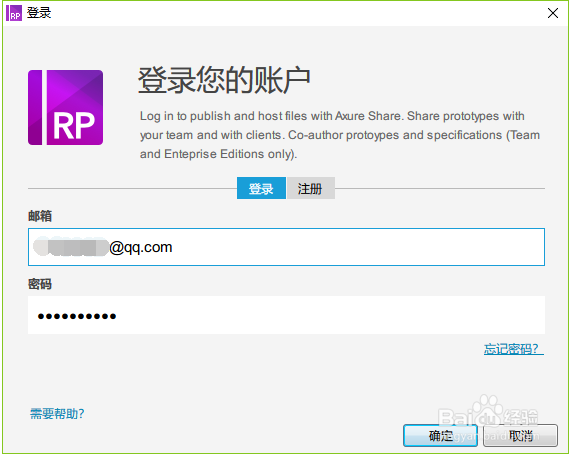Click the 登录您的账户 heading

pos(224,80)
